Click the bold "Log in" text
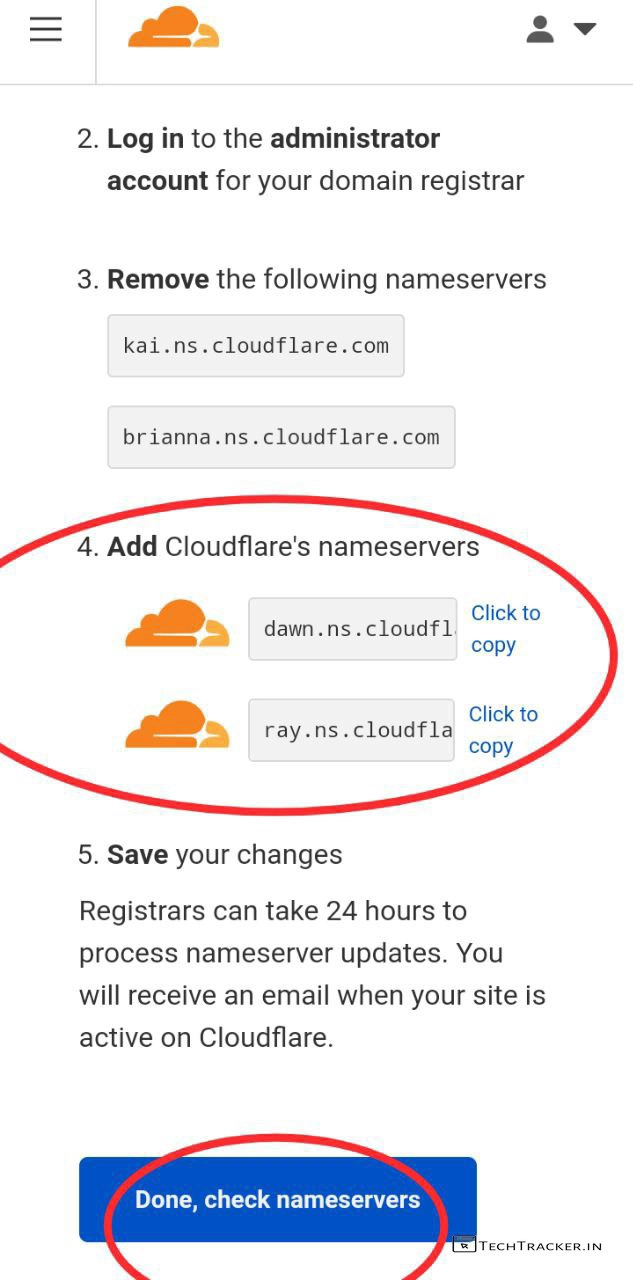Viewport: 633px width, 1280px height. tap(146, 139)
